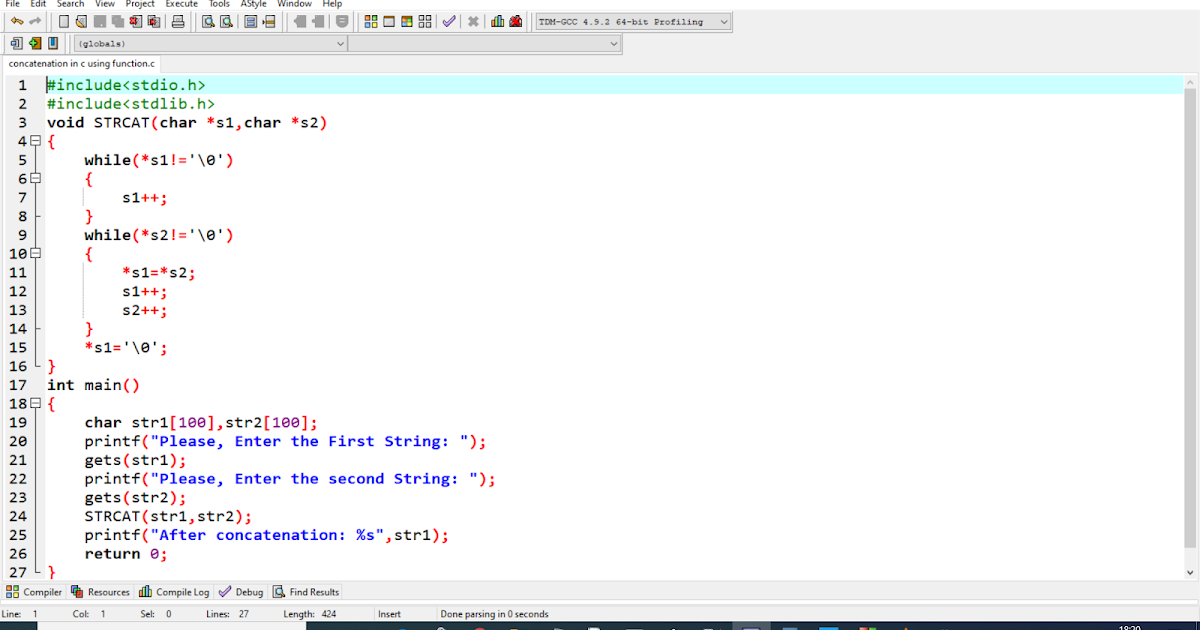
Task: Undo the last edit
Action: pyautogui.click(x=16, y=21)
